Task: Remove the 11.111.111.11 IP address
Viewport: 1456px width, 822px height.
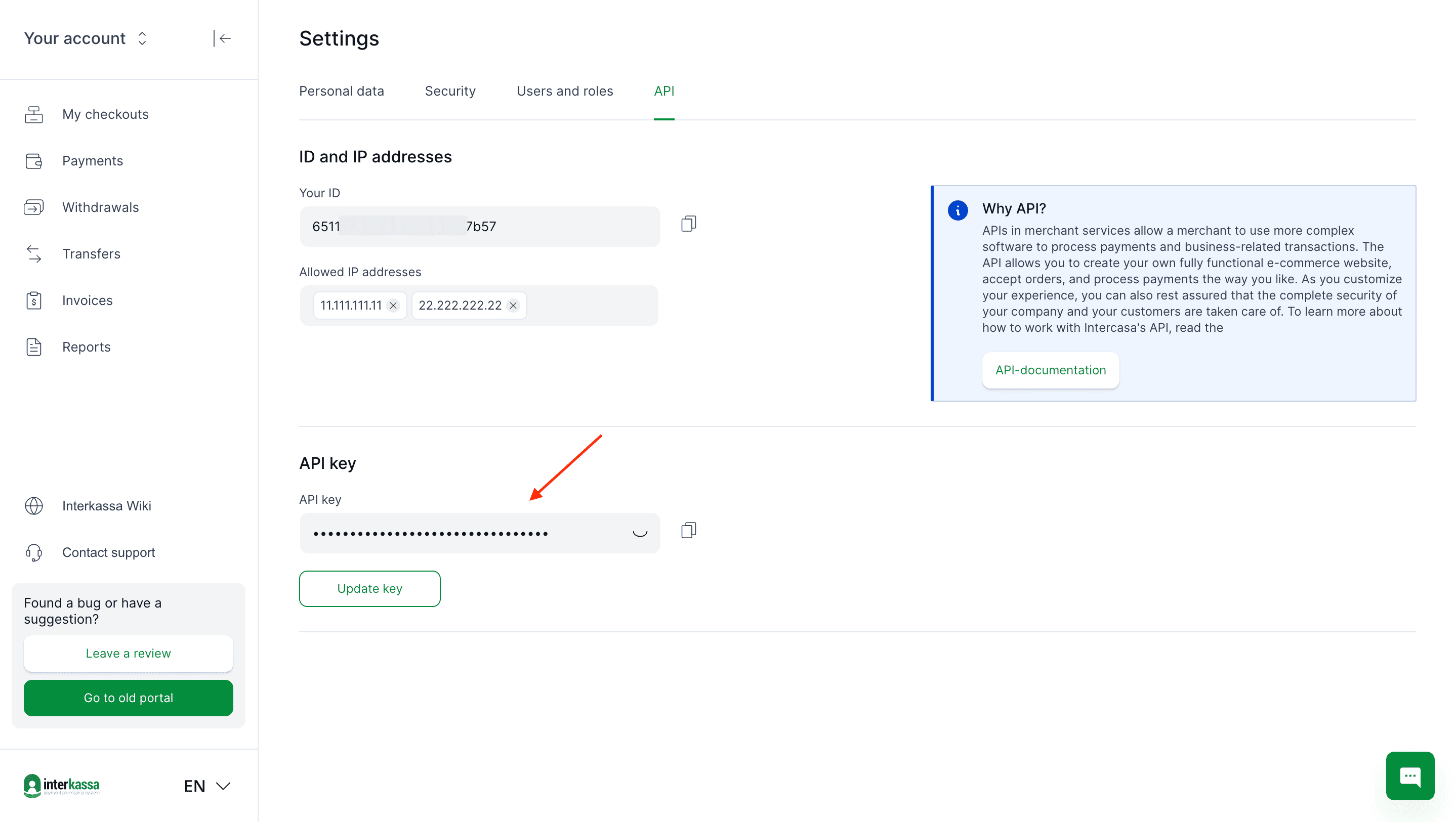Action: 393,306
